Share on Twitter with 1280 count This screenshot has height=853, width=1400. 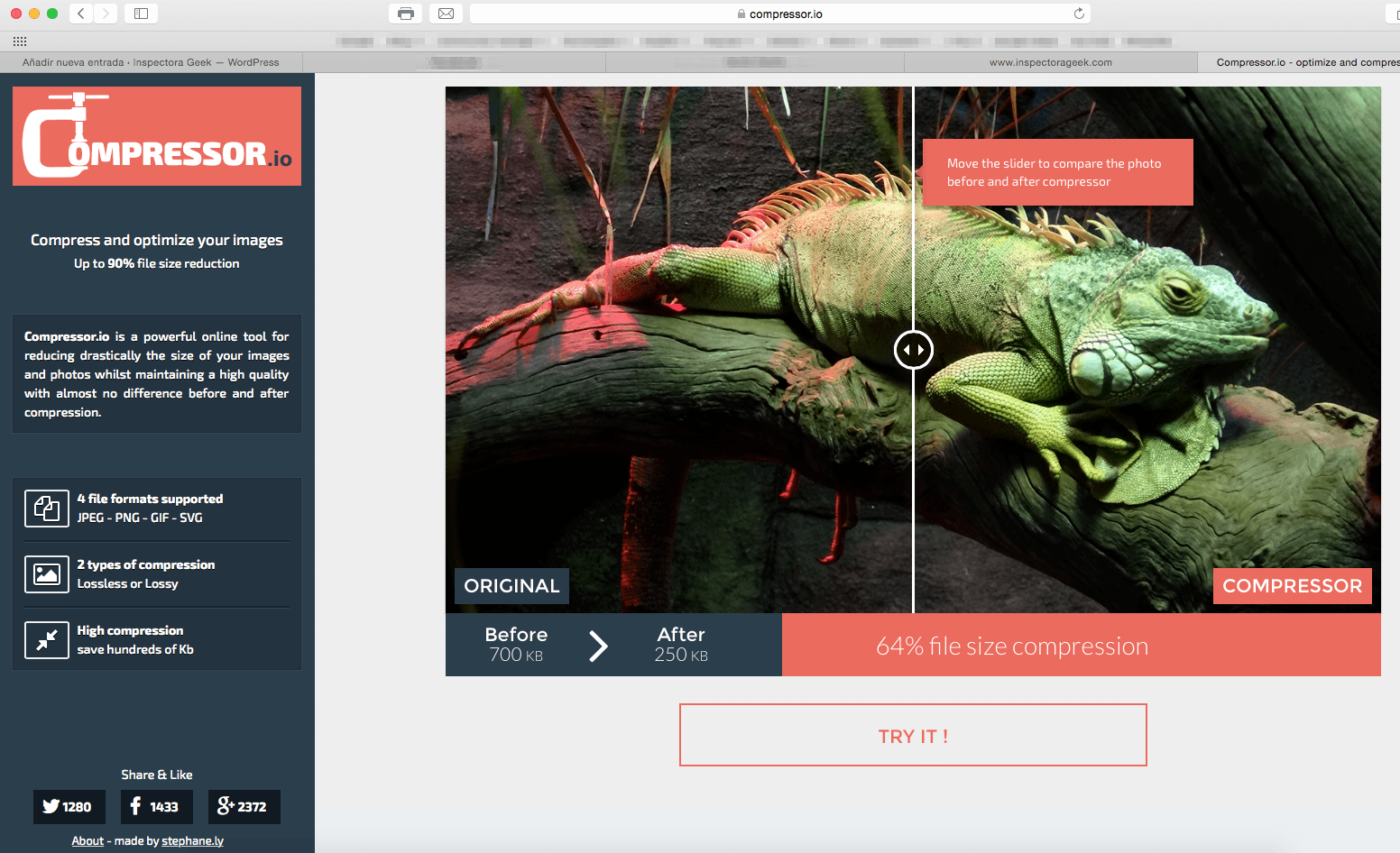coord(69,807)
